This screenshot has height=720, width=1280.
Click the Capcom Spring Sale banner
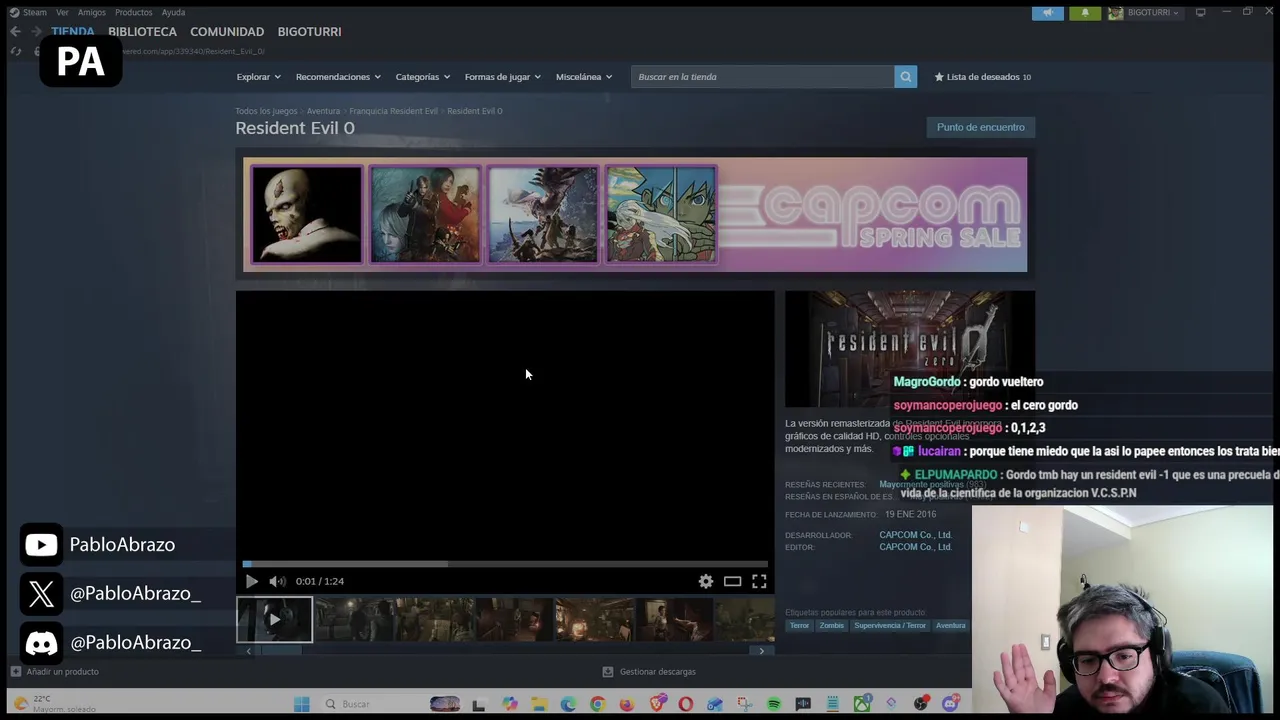pos(635,214)
